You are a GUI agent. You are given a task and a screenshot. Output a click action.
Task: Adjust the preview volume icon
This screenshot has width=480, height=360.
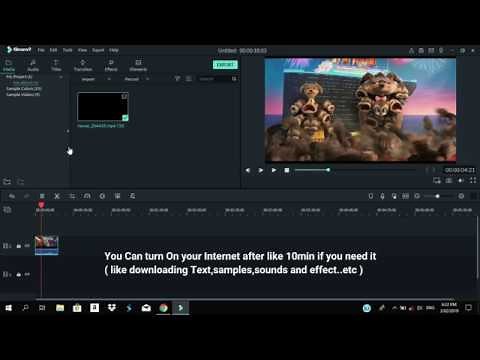click(x=461, y=180)
